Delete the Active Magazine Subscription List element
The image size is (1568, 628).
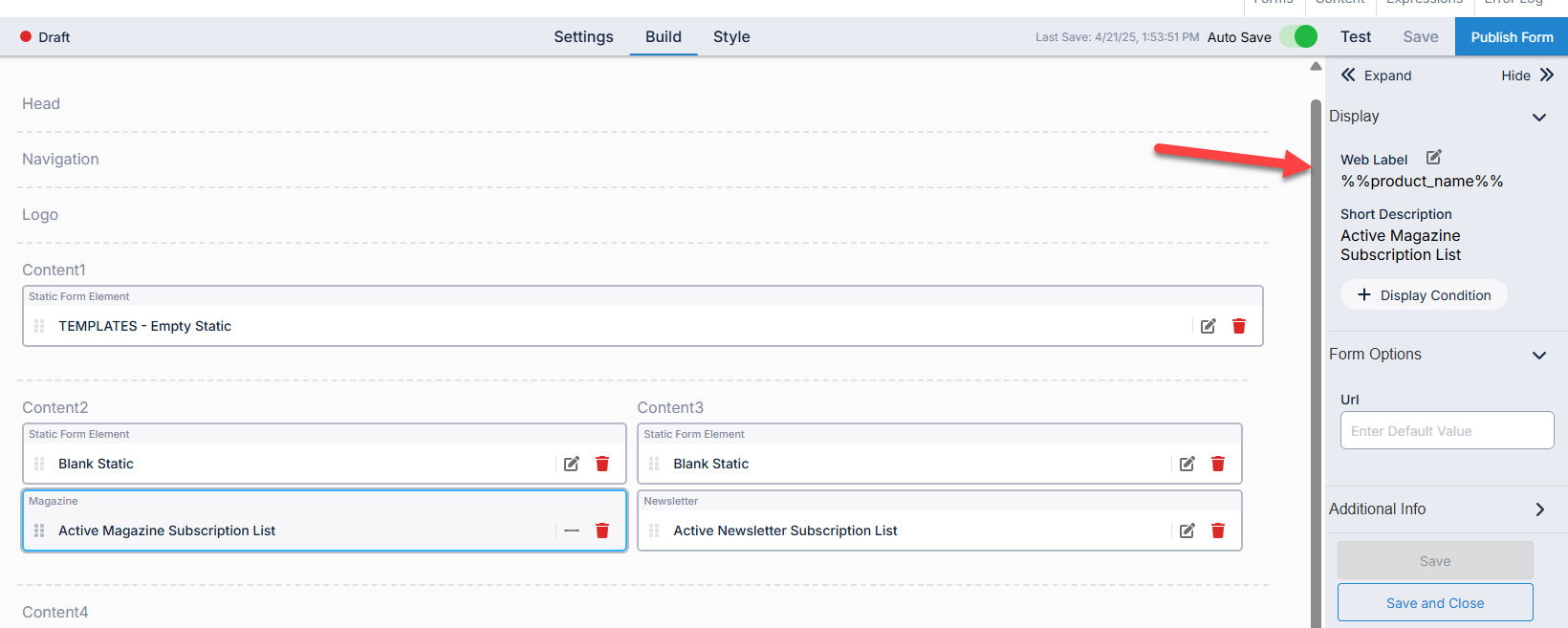coord(602,531)
